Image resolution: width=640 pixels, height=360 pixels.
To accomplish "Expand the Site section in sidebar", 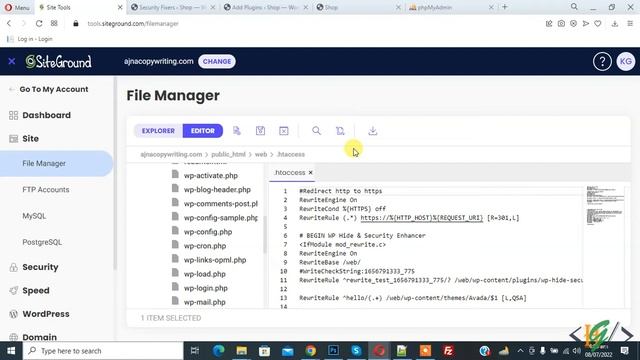I will 30,139.
